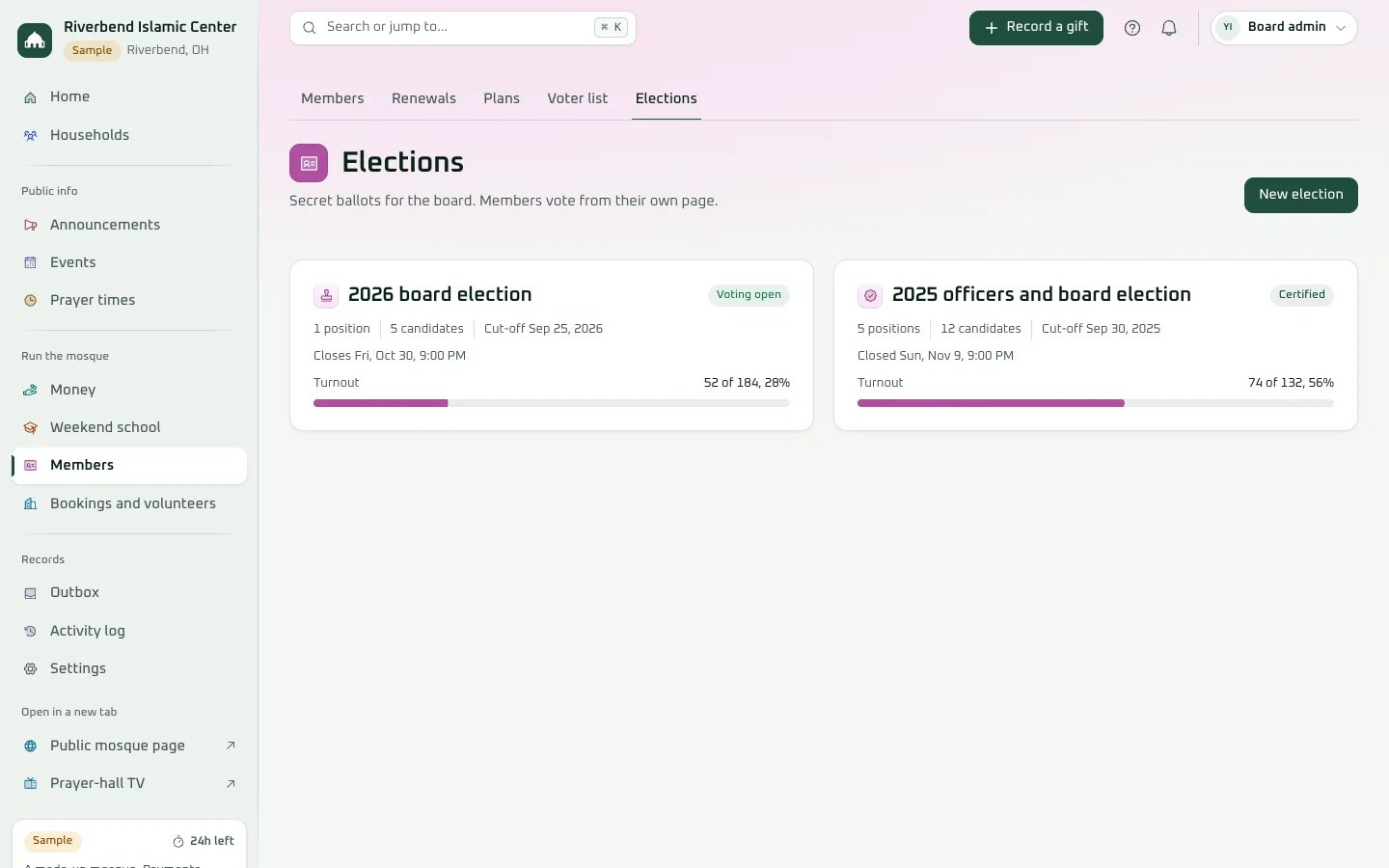Open the Voter list tab
1389x868 pixels.
pos(578,98)
